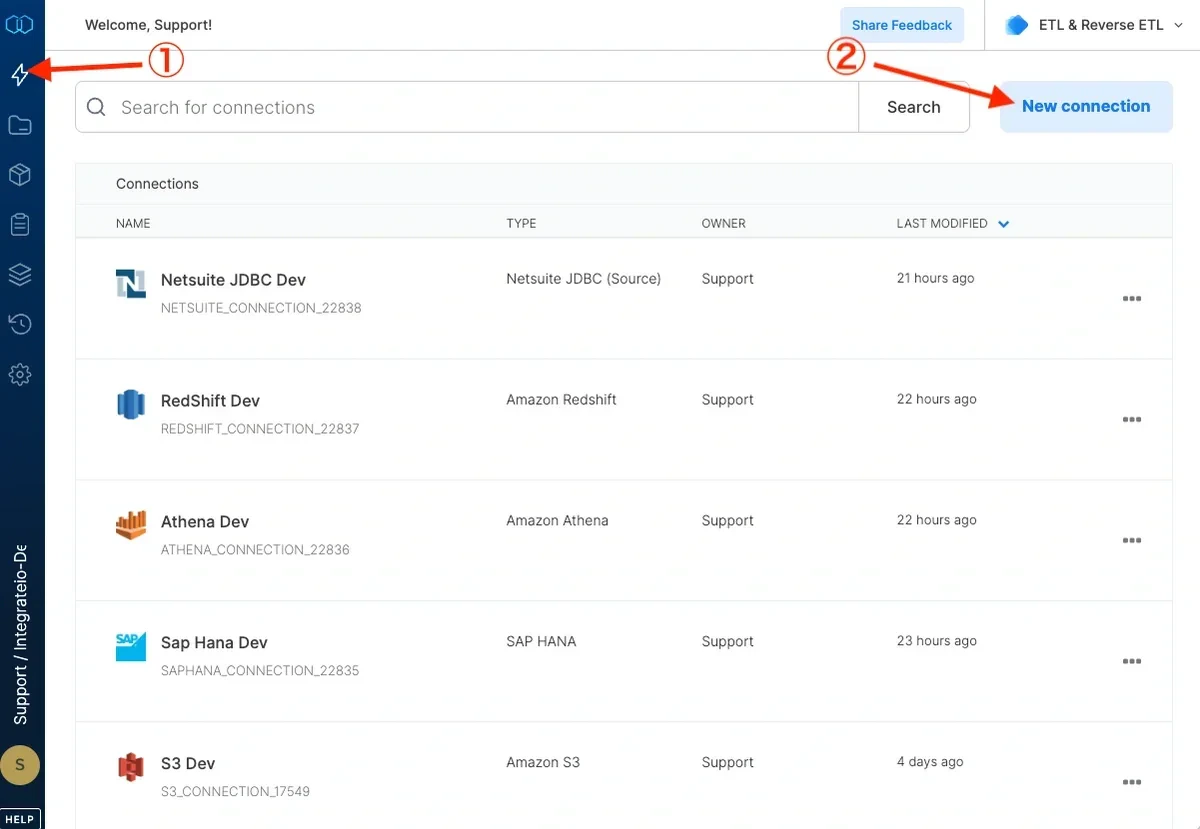This screenshot has height=829, width=1200.
Task: Click the Amazon Redshift type cell
Action: click(561, 400)
